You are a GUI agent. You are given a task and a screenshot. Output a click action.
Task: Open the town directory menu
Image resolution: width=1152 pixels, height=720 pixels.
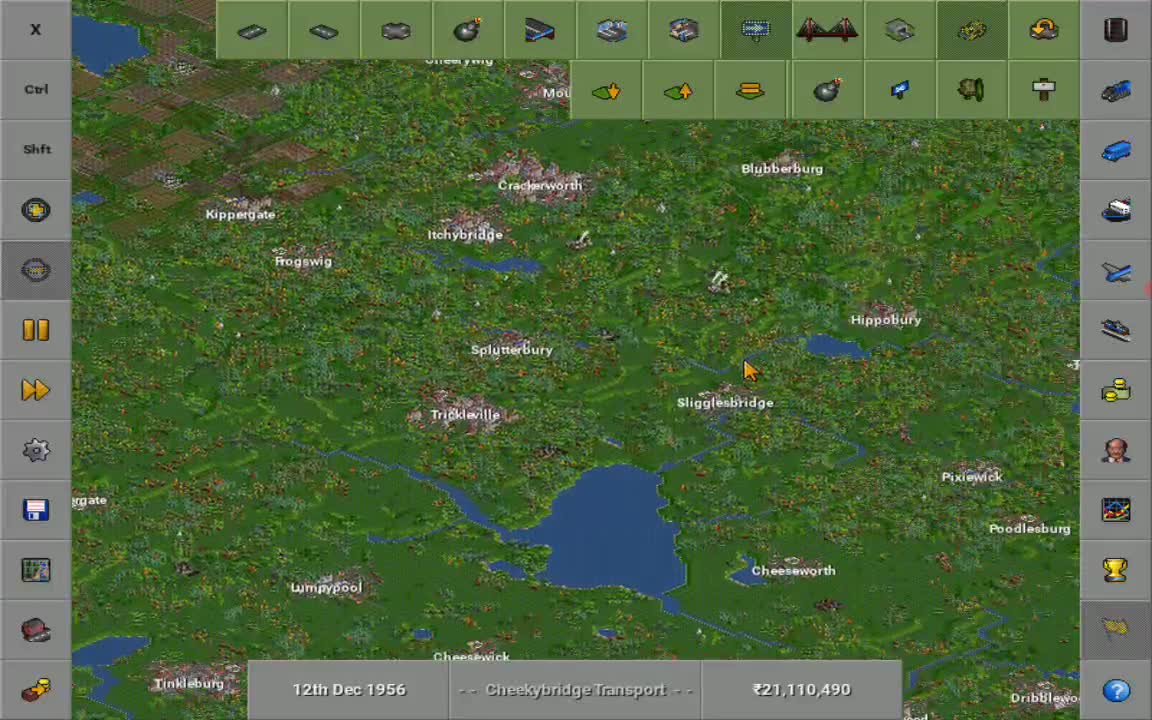point(35,630)
